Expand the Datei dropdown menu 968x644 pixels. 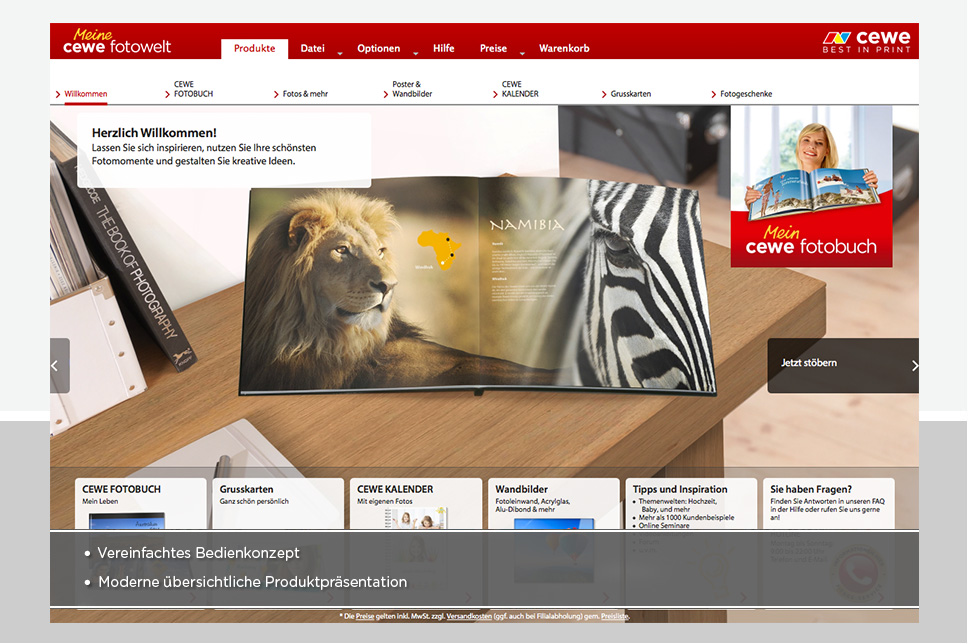pos(339,52)
